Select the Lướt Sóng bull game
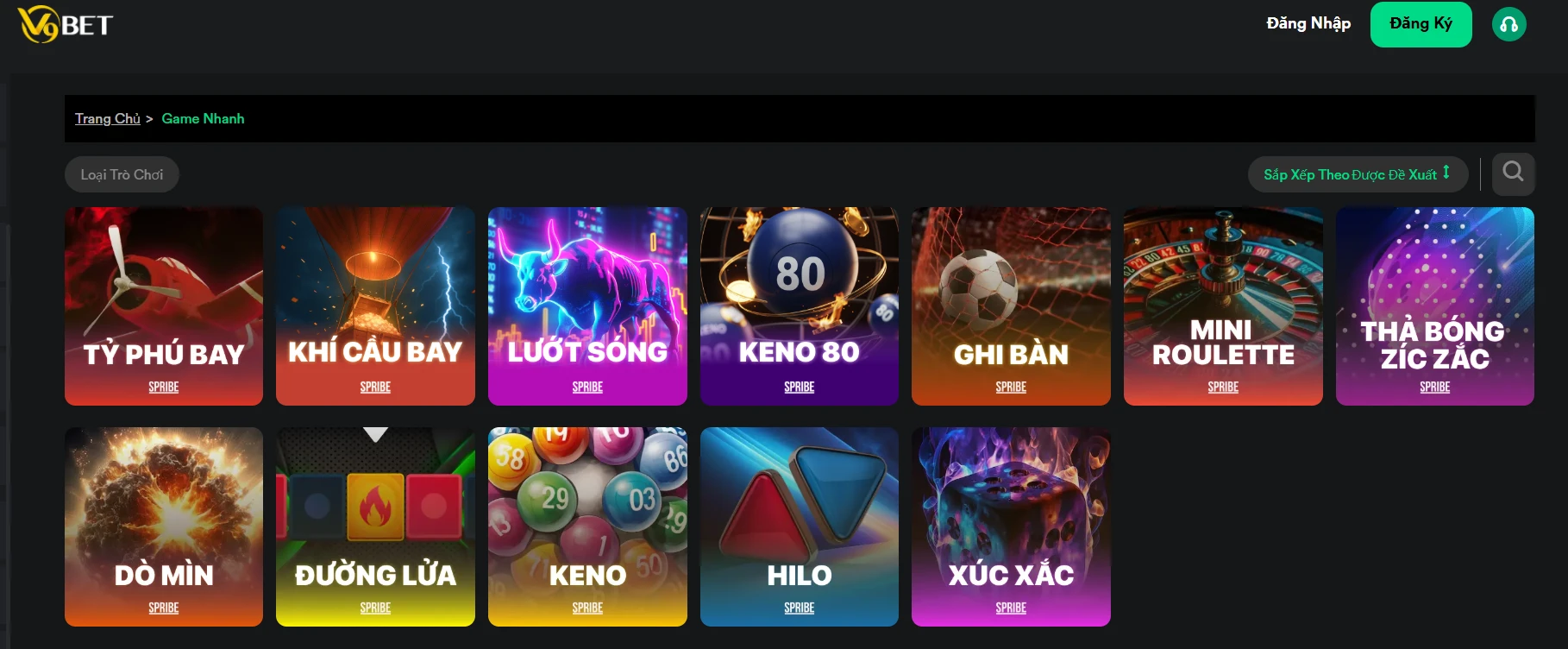The height and width of the screenshot is (649, 1568). click(x=587, y=306)
